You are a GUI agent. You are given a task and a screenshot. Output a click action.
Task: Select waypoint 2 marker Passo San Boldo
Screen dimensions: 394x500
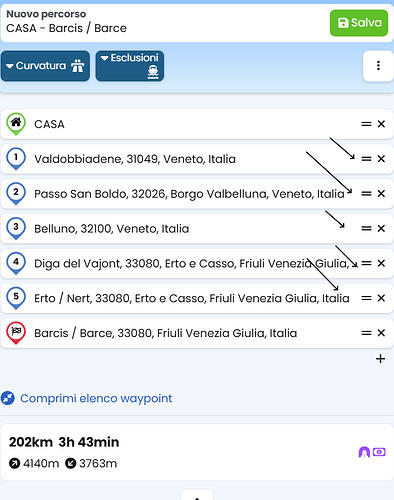[16, 193]
